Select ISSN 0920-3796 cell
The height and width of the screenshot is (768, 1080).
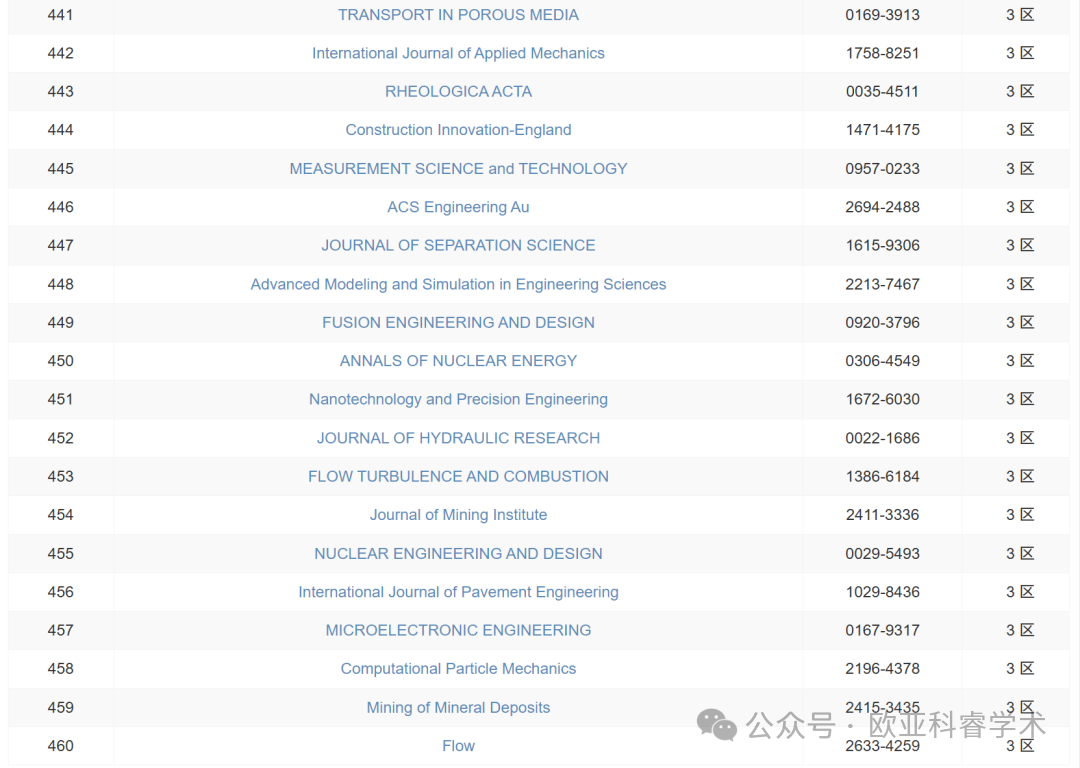pos(882,322)
